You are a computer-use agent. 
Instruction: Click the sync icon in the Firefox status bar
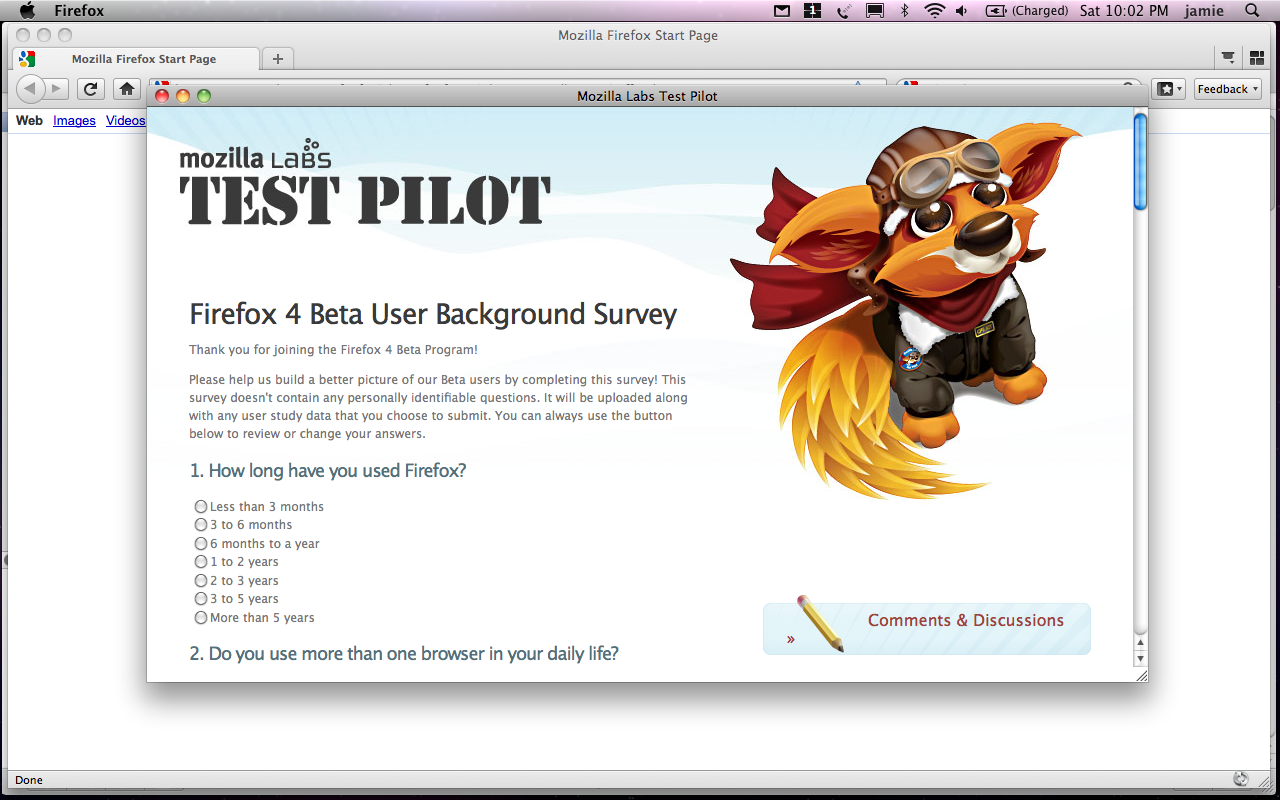tap(1241, 779)
